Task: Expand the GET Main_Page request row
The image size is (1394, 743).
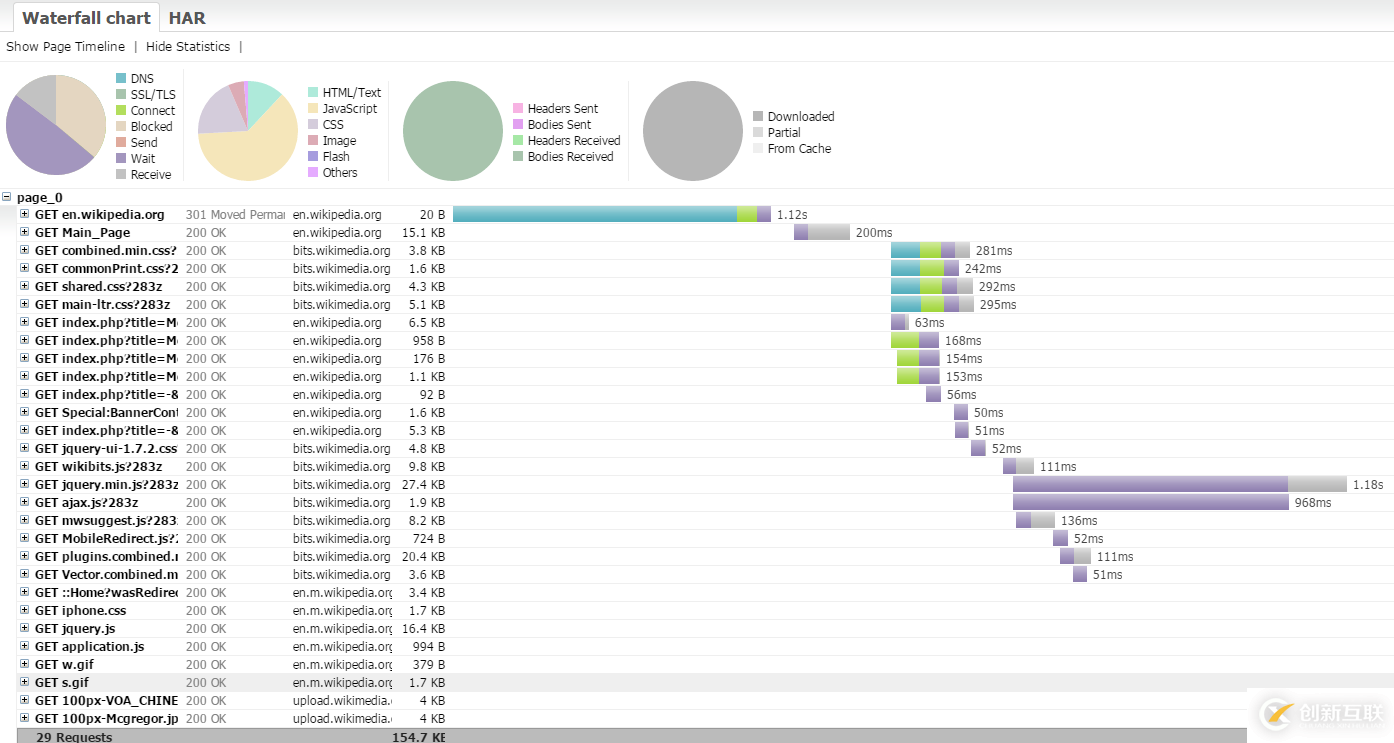Action: pos(25,232)
